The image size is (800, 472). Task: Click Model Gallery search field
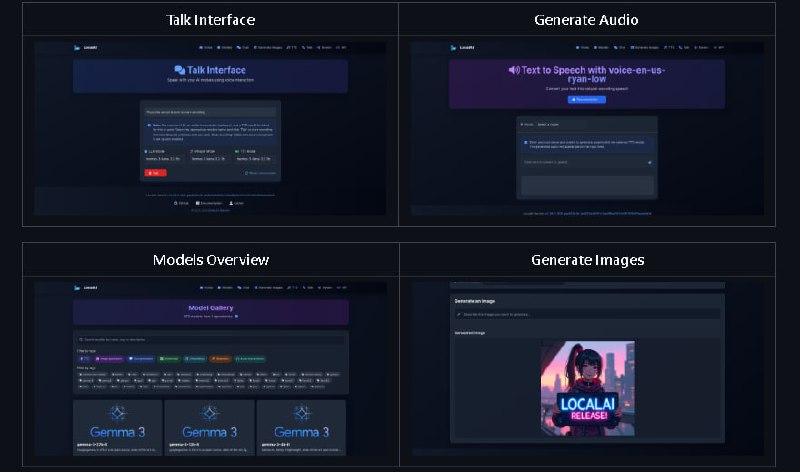(211, 339)
